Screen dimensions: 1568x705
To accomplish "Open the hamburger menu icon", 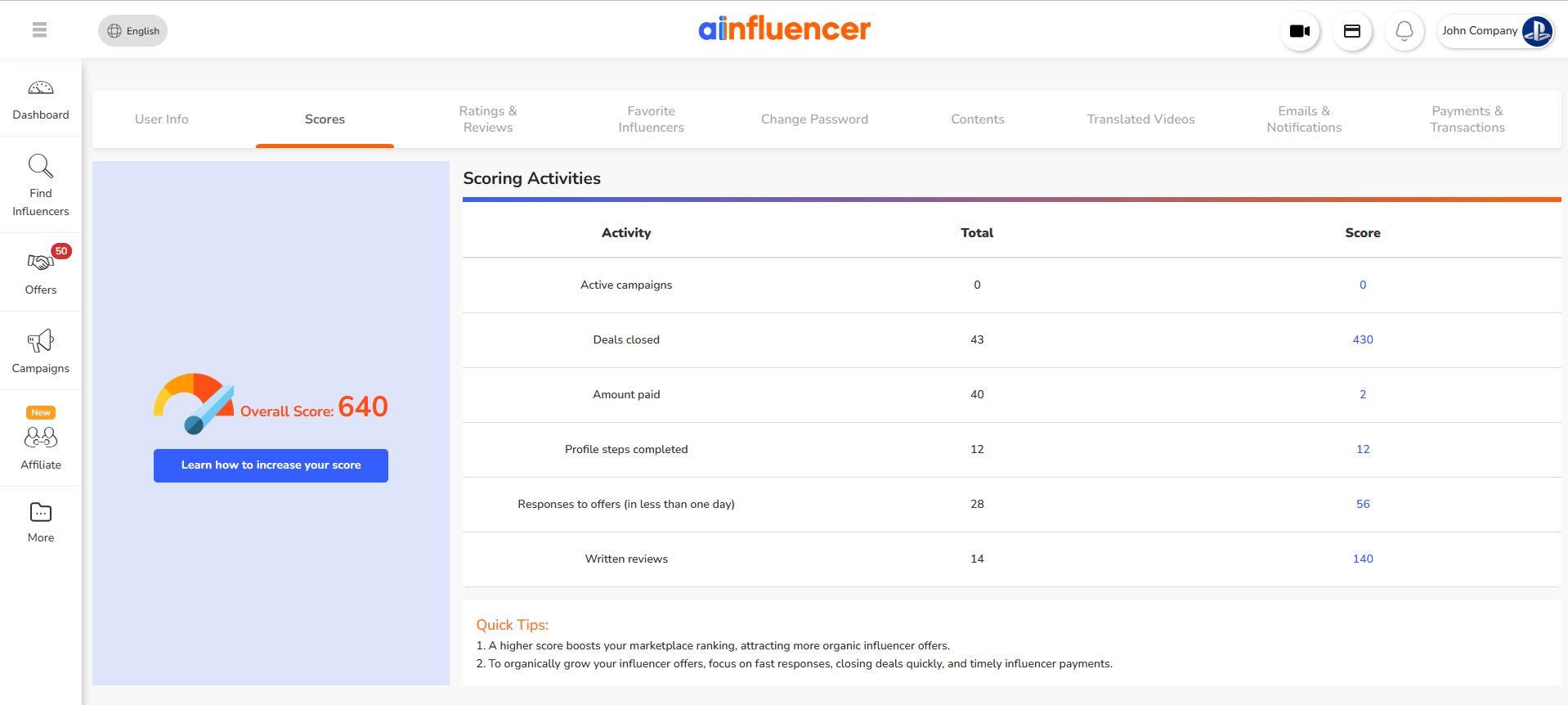I will (39, 30).
